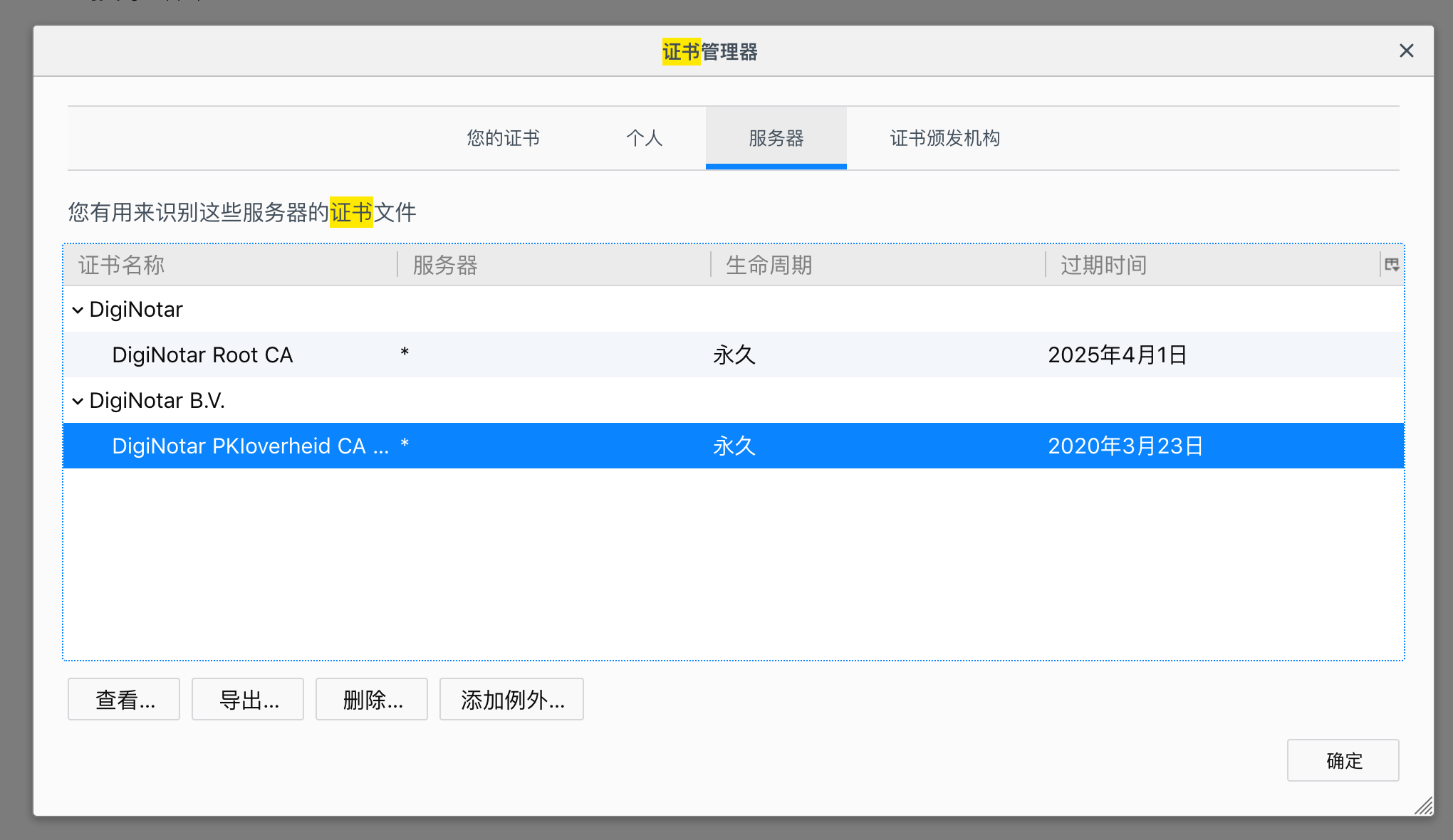
Task: Switch to the 您的证书 tab
Action: click(503, 138)
